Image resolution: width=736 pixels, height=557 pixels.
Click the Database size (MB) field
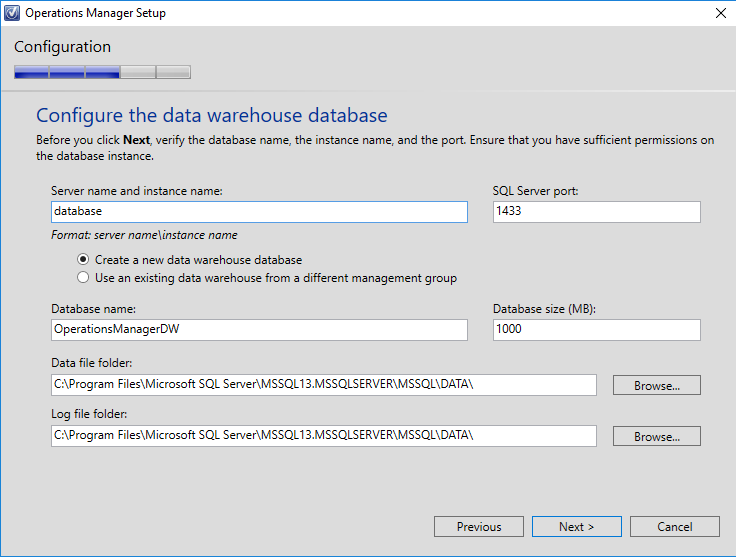tap(597, 330)
